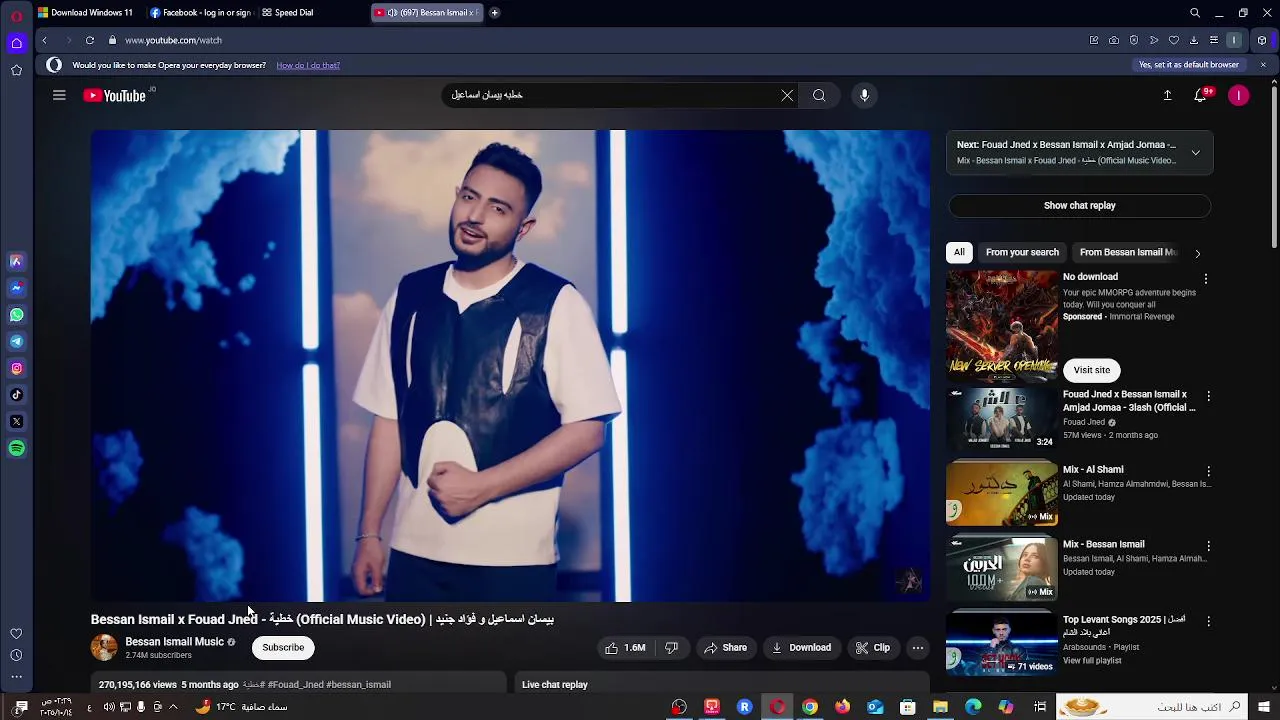Like the video with 1.6M likes

pyautogui.click(x=625, y=648)
